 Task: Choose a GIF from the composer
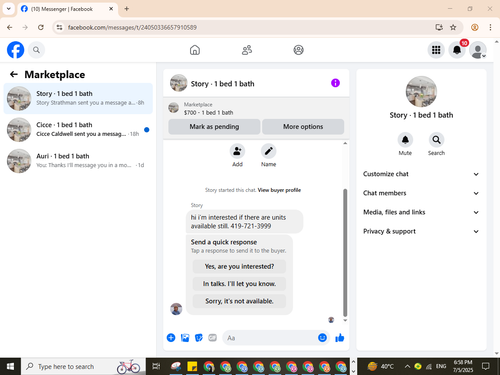tap(212, 338)
